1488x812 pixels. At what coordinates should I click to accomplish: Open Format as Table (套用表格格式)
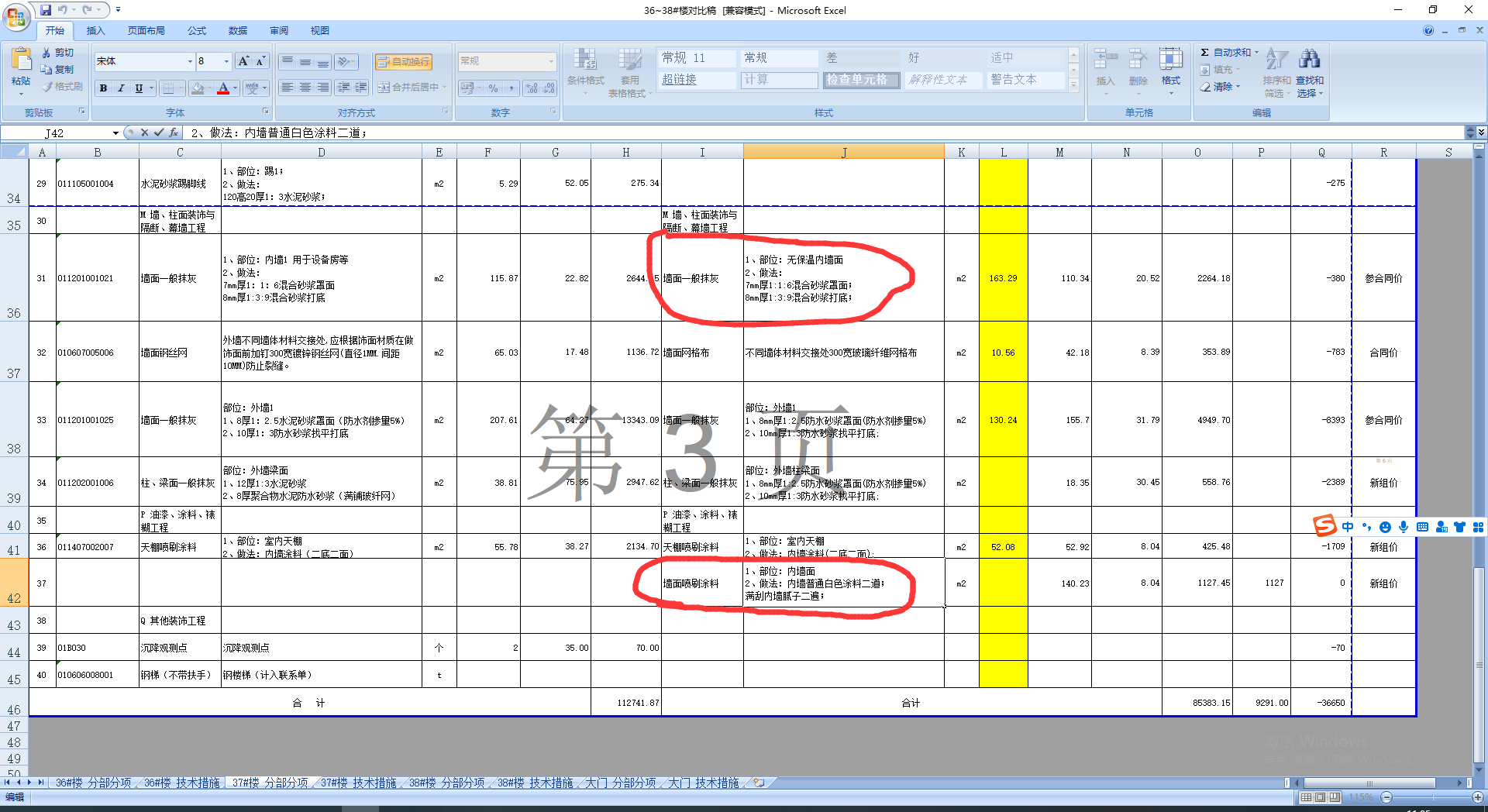(x=629, y=71)
